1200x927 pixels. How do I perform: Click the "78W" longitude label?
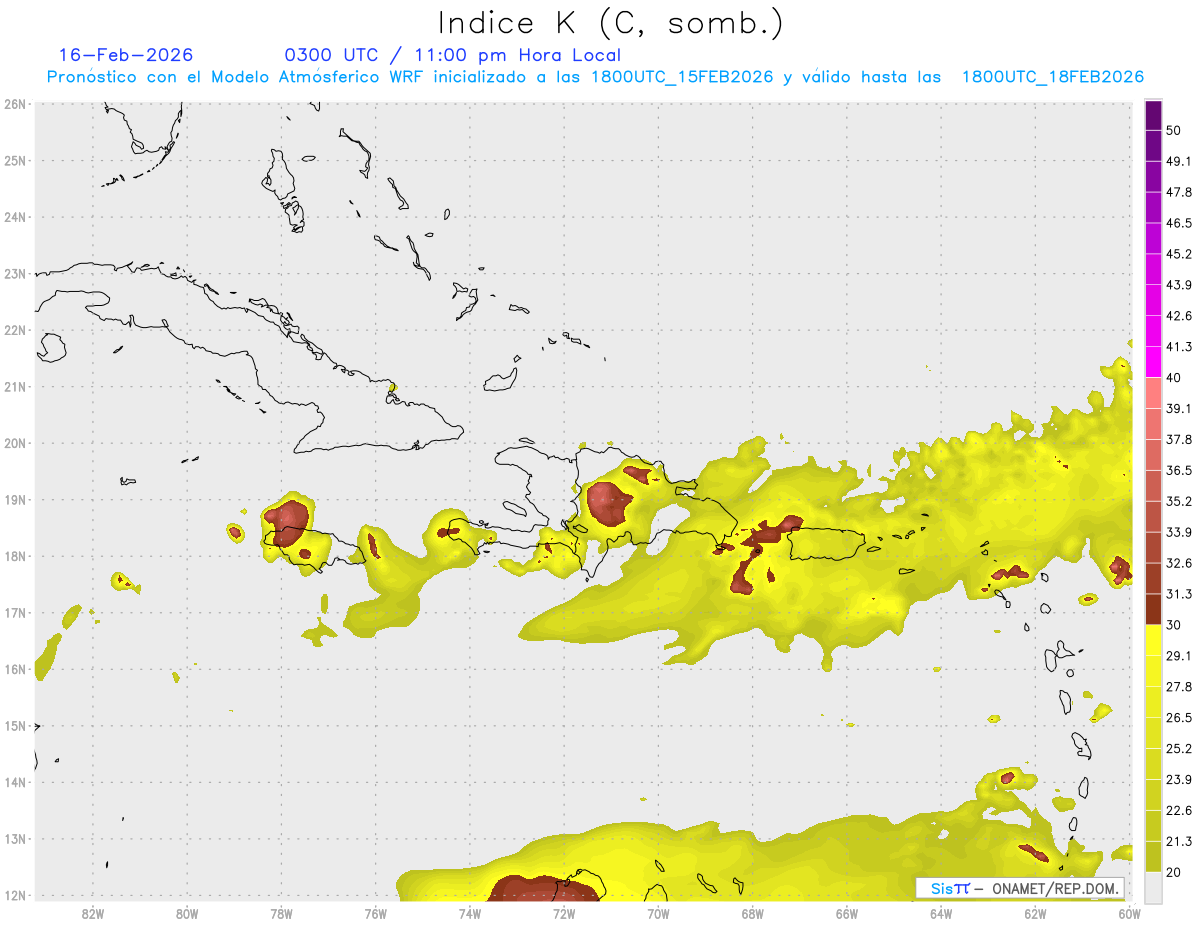tap(281, 913)
